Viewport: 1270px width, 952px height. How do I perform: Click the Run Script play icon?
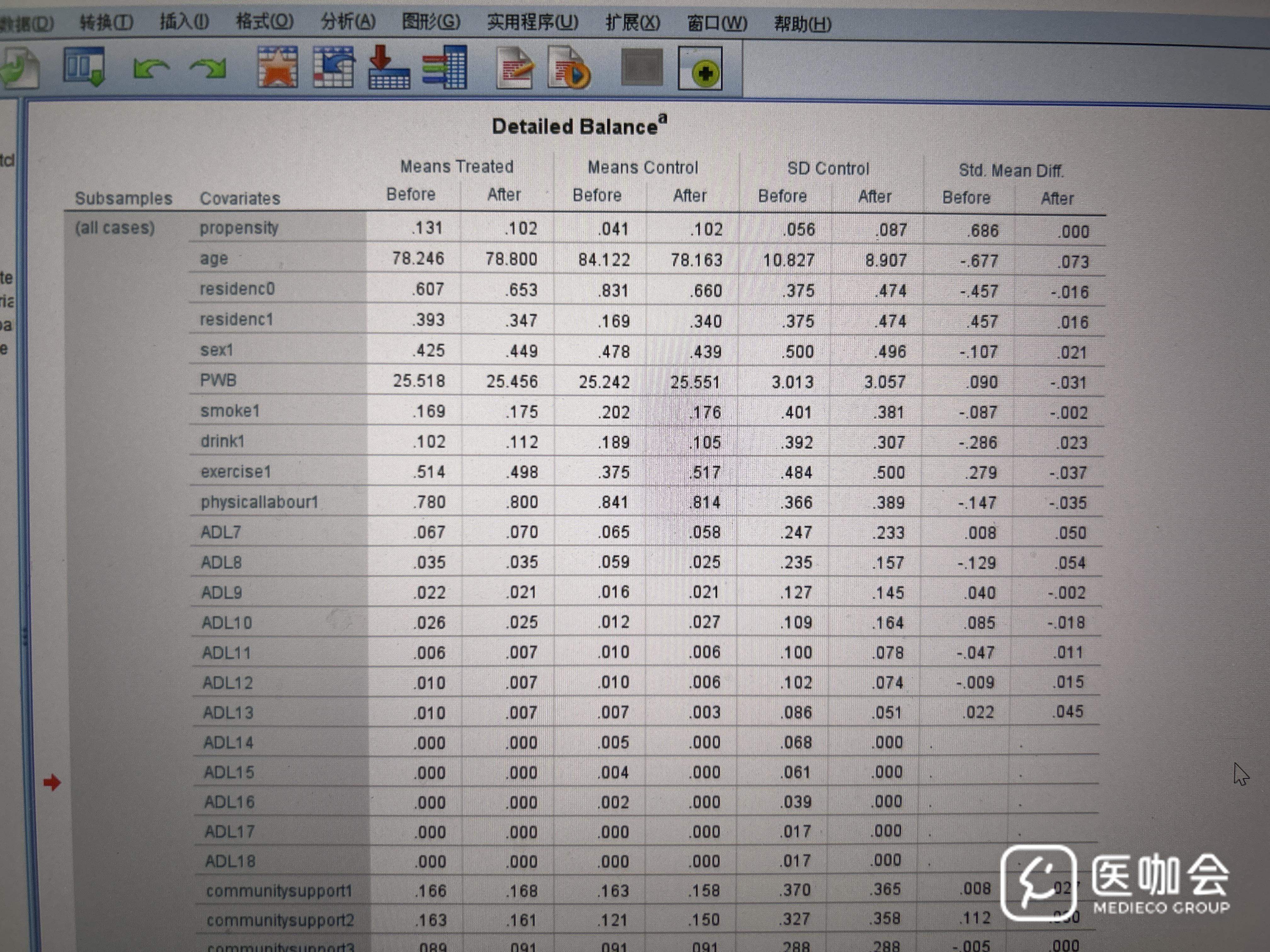569,68
